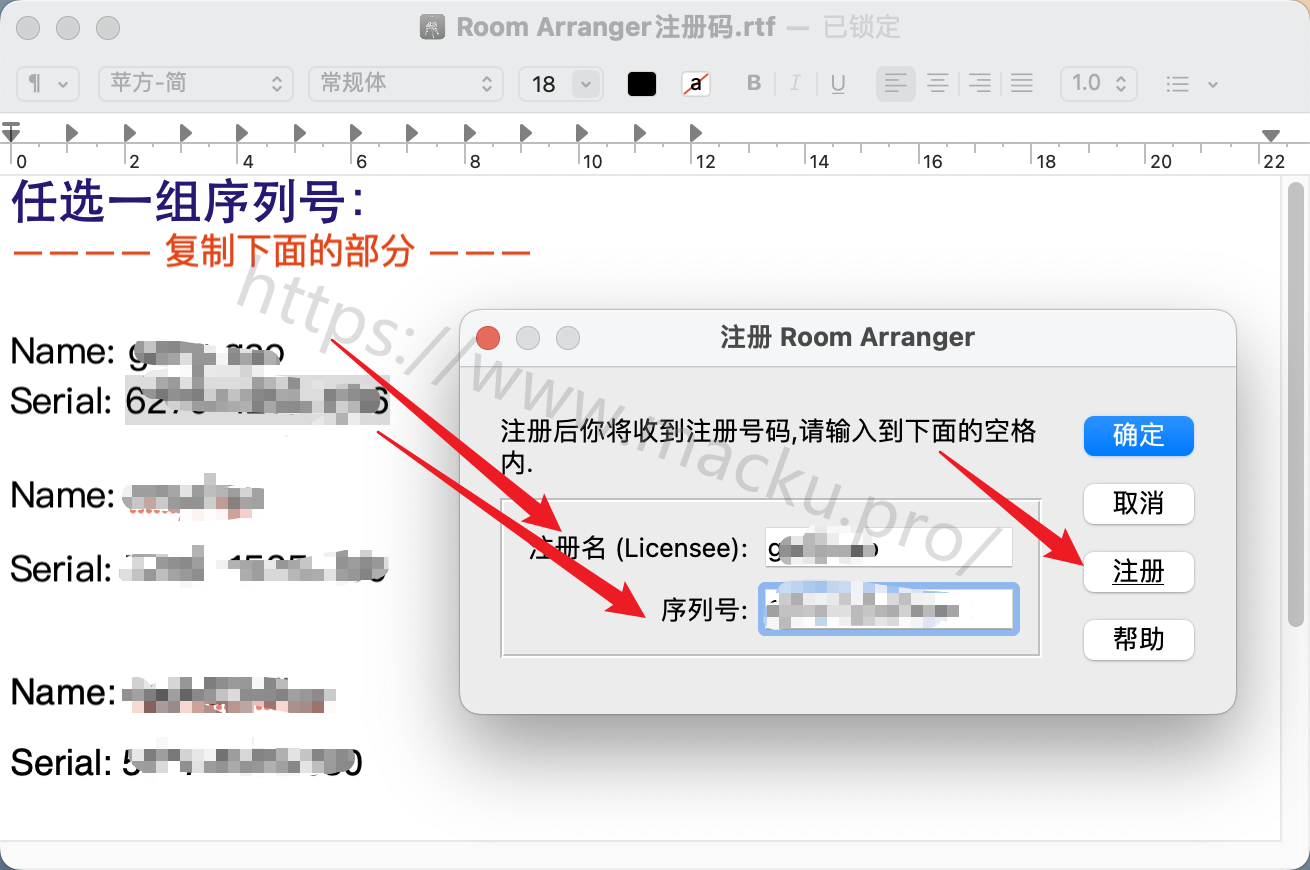Open the list bullets dropdown

1192,84
